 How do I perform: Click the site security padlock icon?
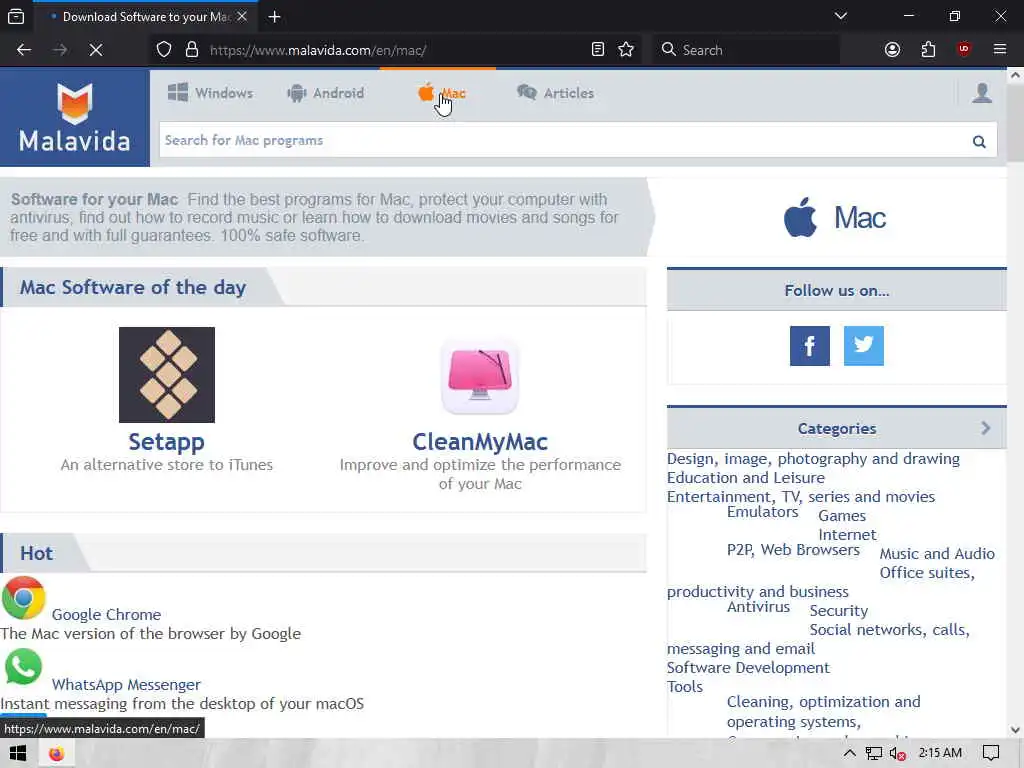(x=191, y=50)
